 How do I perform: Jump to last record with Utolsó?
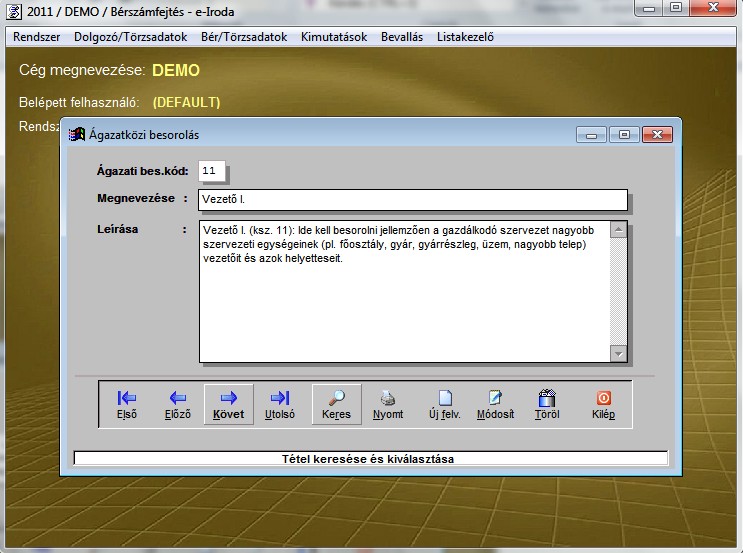280,404
